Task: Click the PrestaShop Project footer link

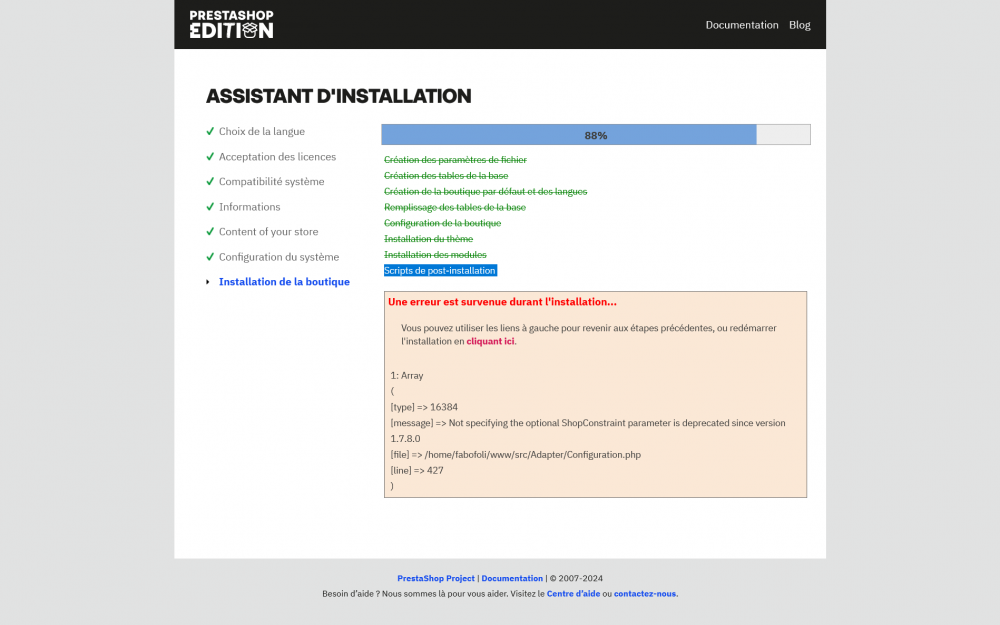Action: 436,578
